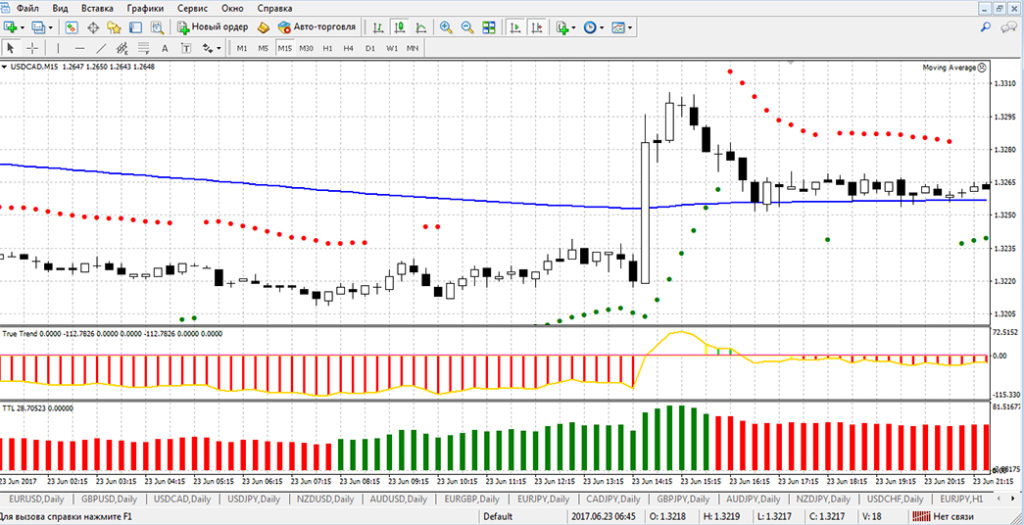The image size is (1024, 525).
Task: Expand the new chart dropdown arrow
Action: 23,27
